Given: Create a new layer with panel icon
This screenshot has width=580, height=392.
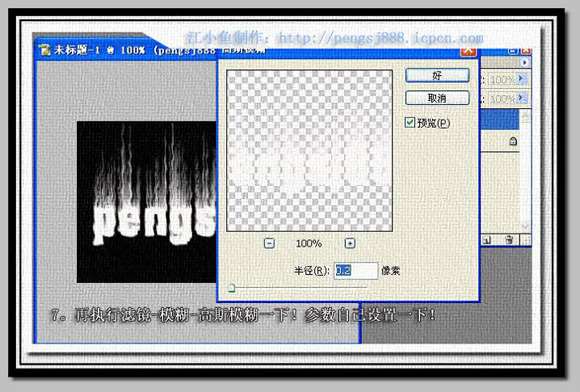Looking at the screenshot, I should tap(487, 240).
